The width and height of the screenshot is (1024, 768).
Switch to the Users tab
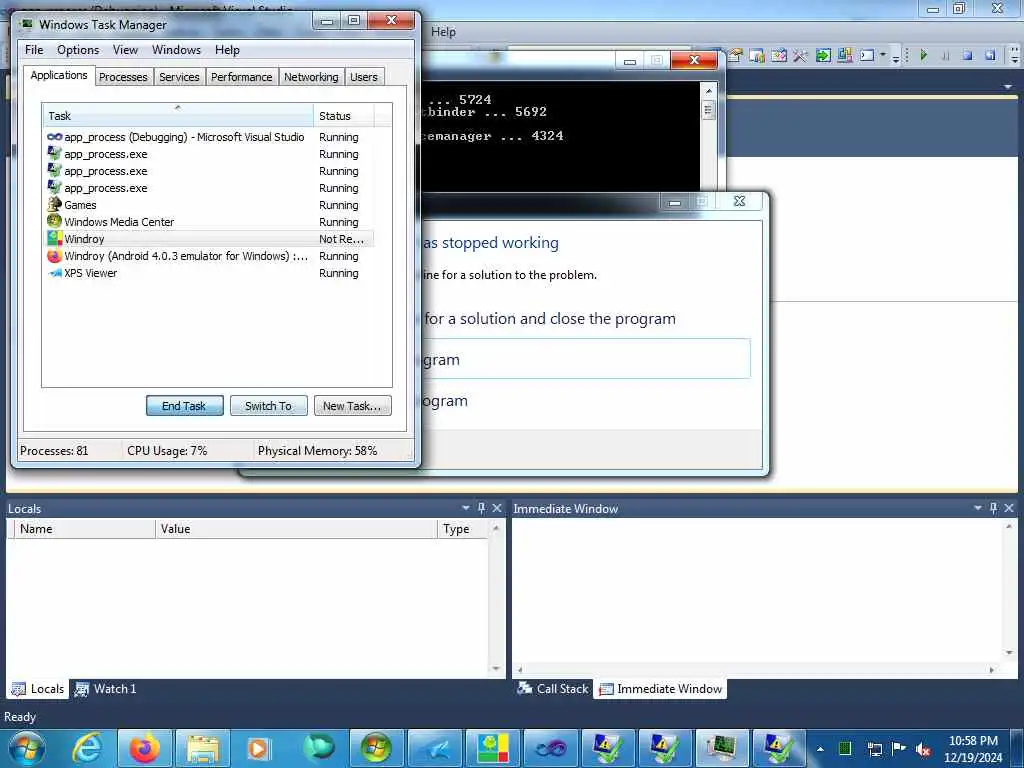tap(364, 77)
